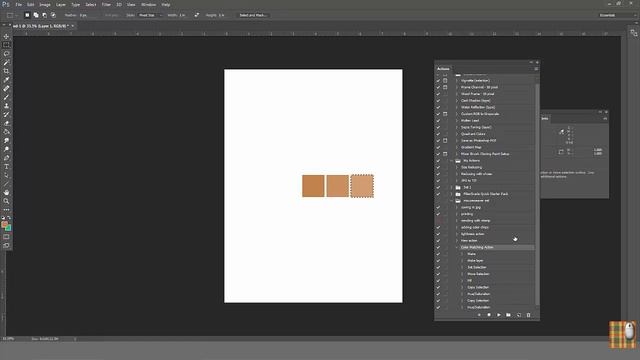Select the Paint Bucket tool
The height and width of the screenshot is (360, 640).
(6, 132)
